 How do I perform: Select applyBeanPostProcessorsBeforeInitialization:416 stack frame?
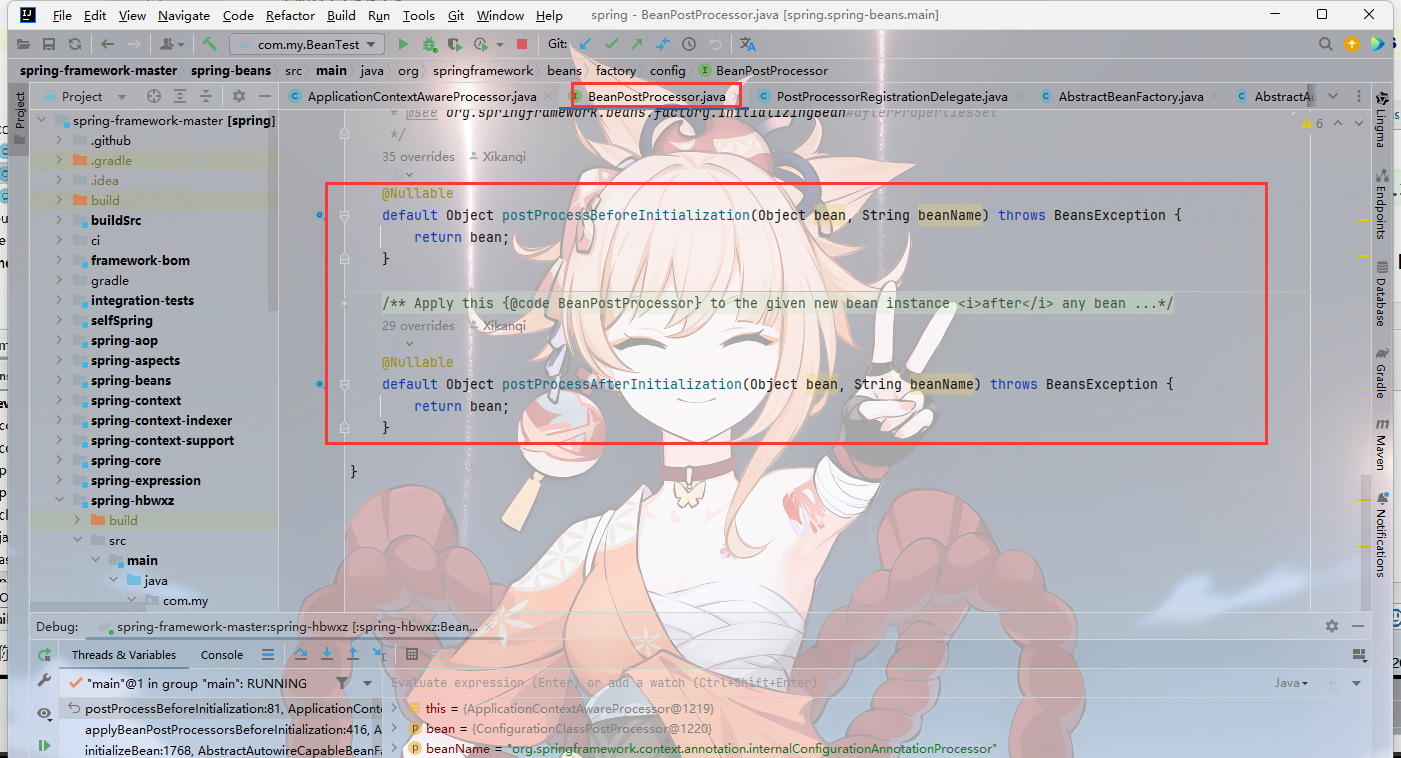(232, 729)
